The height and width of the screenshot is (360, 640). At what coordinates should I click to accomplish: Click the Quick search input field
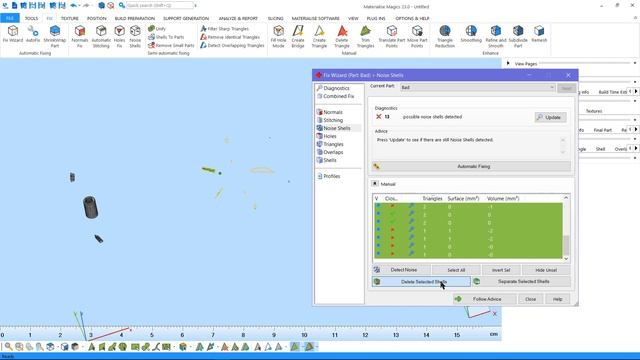coord(160,6)
